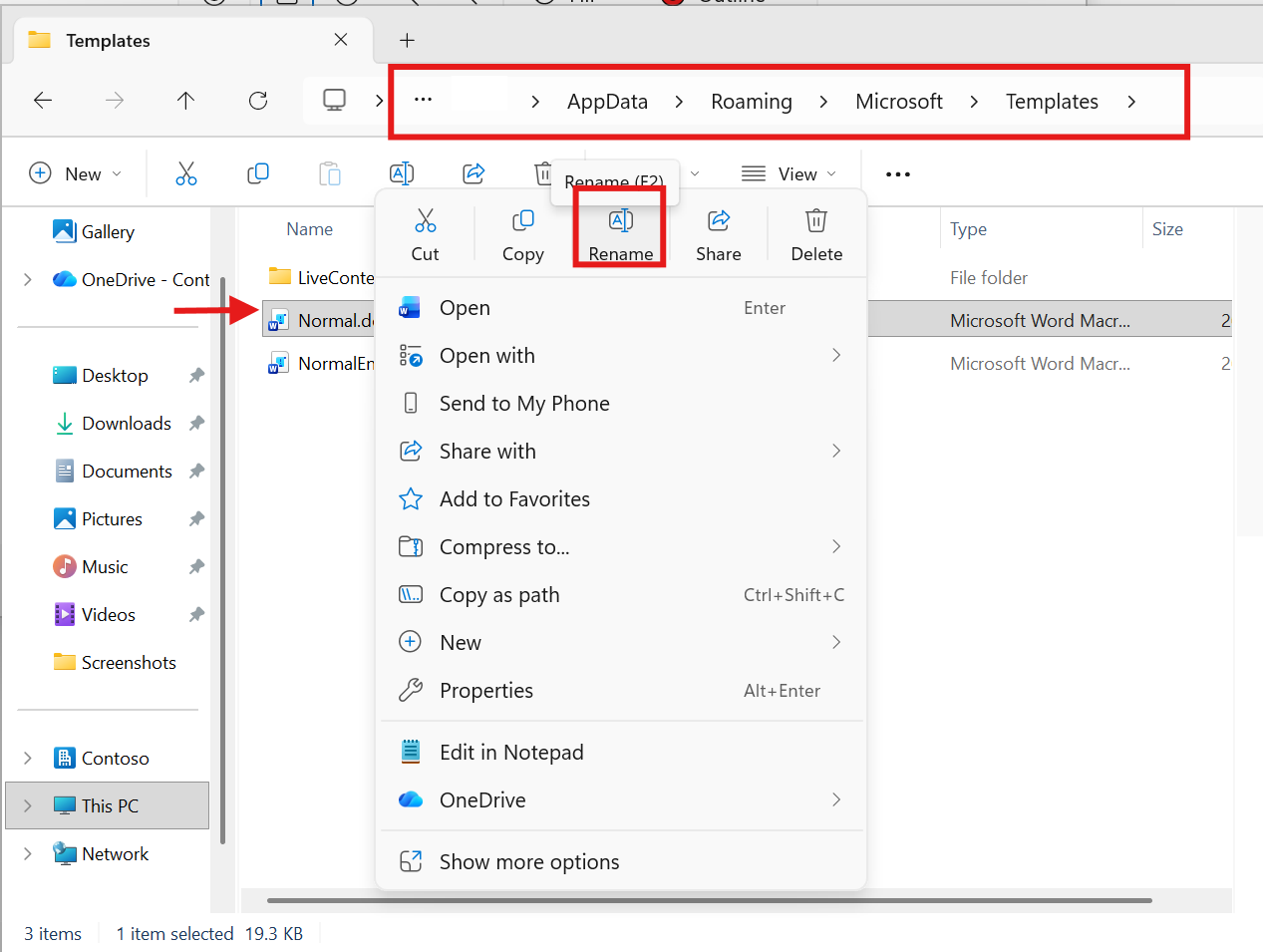Sort by the Type column header
The image size is (1263, 952).
point(968,229)
